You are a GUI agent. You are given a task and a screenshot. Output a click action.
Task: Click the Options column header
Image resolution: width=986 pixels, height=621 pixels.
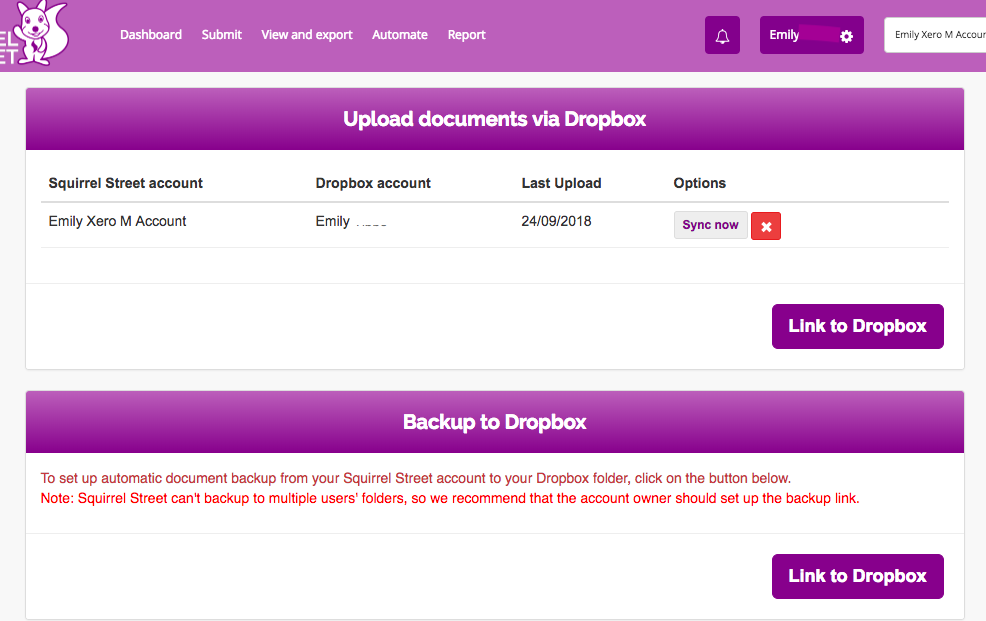[699, 183]
